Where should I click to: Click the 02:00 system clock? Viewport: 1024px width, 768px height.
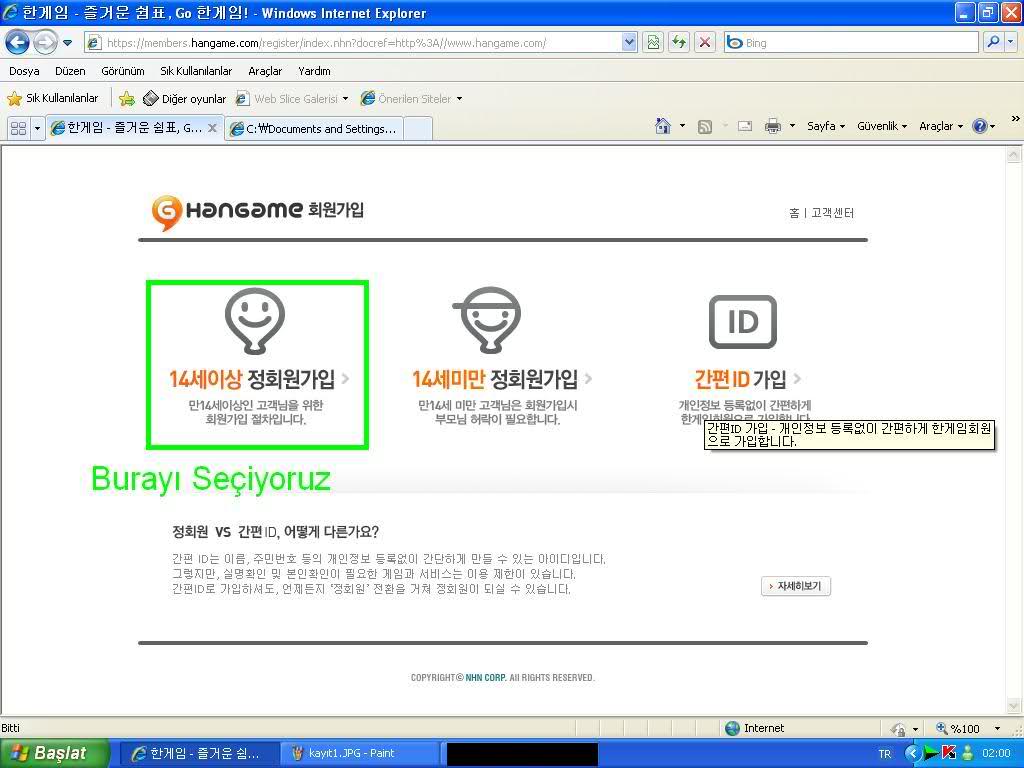click(x=997, y=754)
